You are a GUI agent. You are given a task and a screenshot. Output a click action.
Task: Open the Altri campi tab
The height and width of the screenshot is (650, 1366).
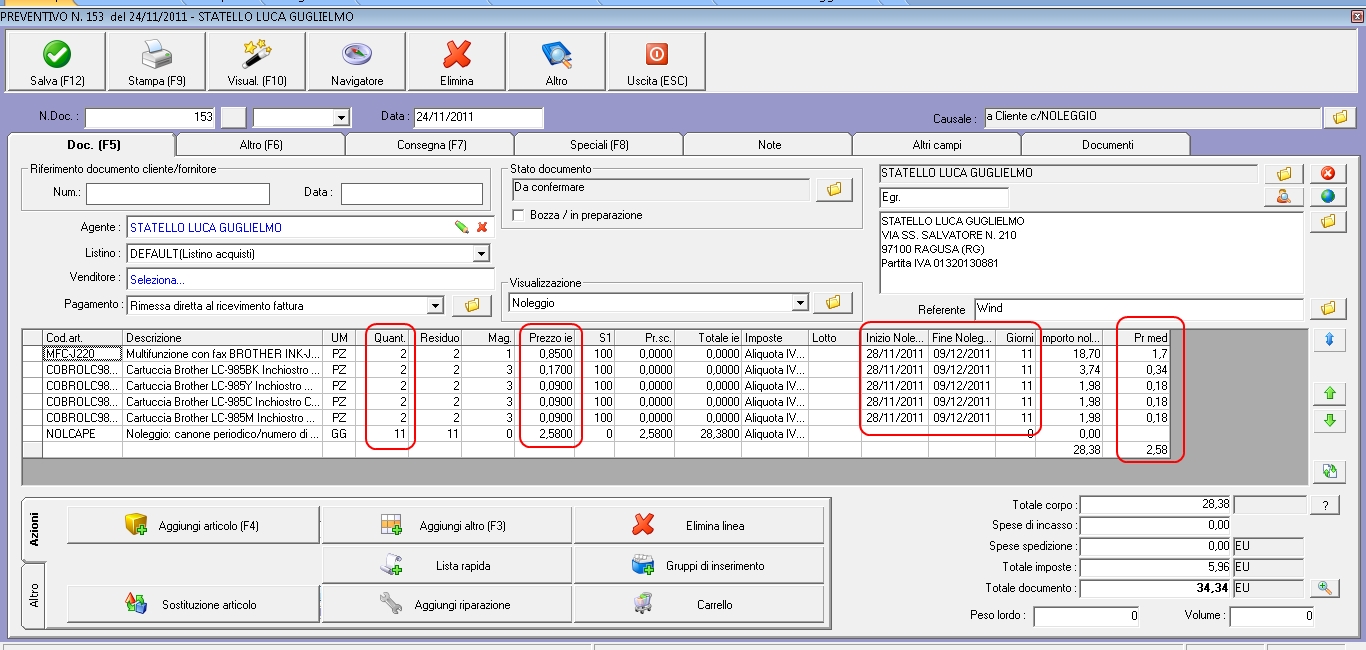click(937, 145)
